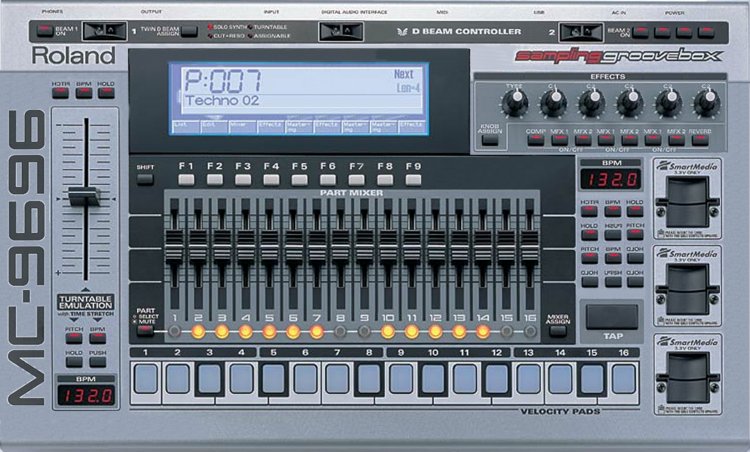The height and width of the screenshot is (452, 750).
Task: Hit velocity pad 11
Action: tap(464, 378)
